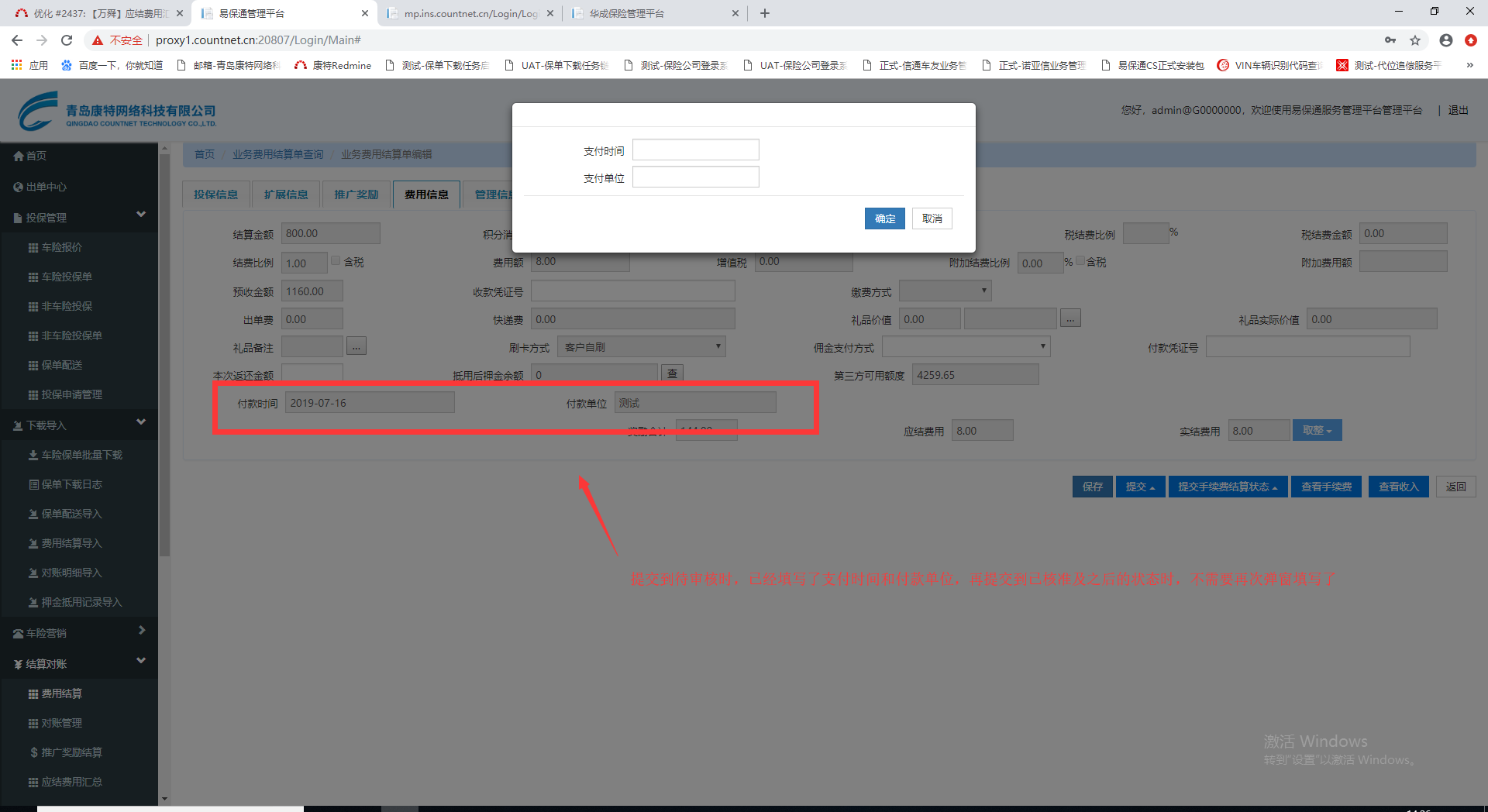Click the sidebar vertical scrollbar
This screenshot has width=1488, height=812.
[x=164, y=355]
